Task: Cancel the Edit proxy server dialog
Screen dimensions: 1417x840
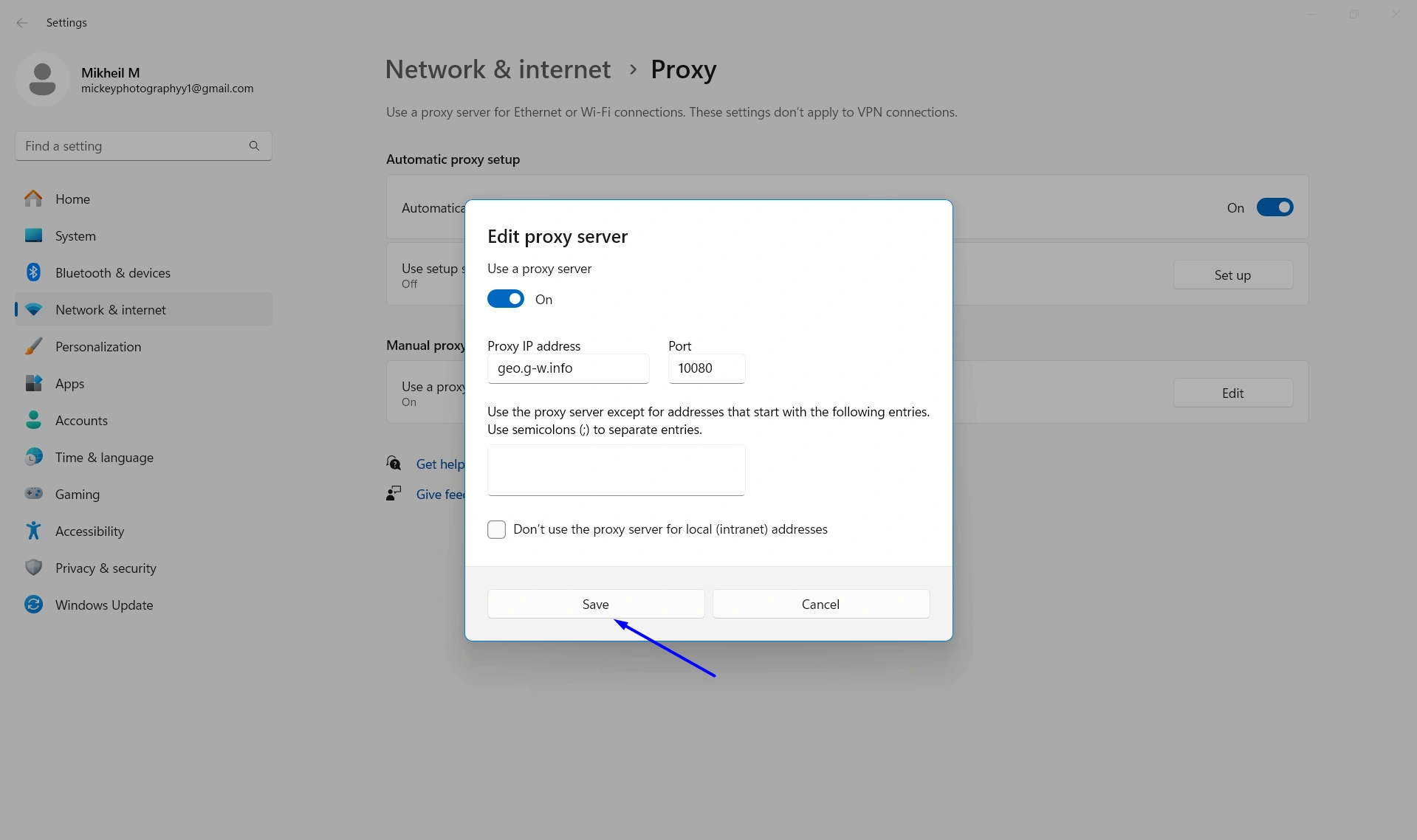Action: pos(820,604)
